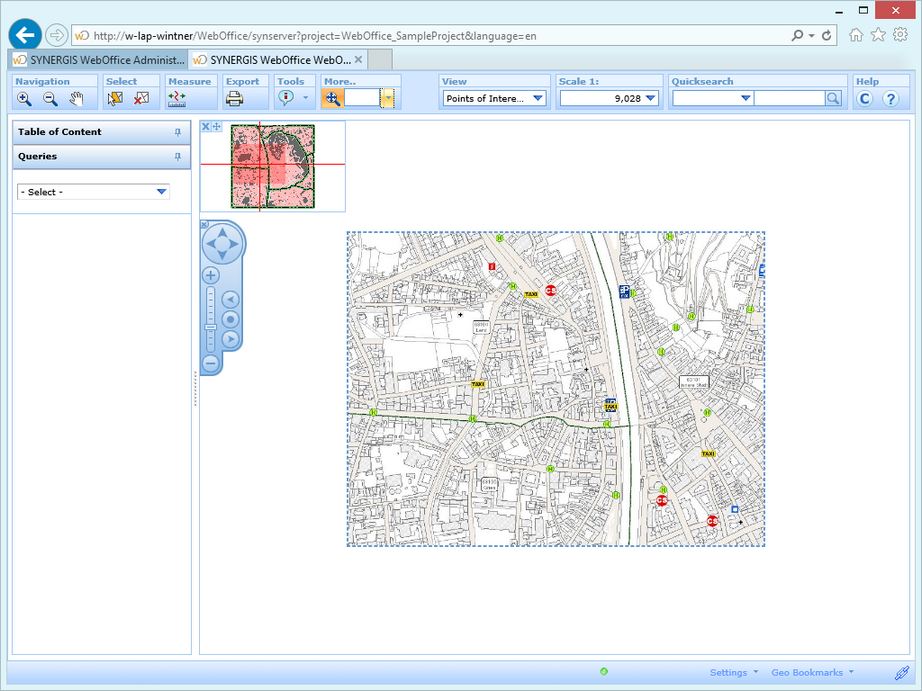Open the Points of Interest view dropdown
922x691 pixels.
tap(536, 97)
